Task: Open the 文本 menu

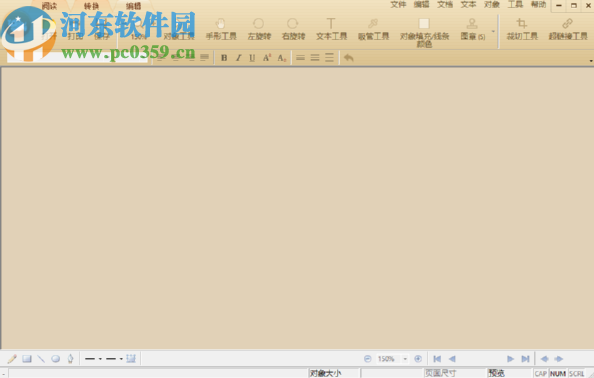Action: 468,5
